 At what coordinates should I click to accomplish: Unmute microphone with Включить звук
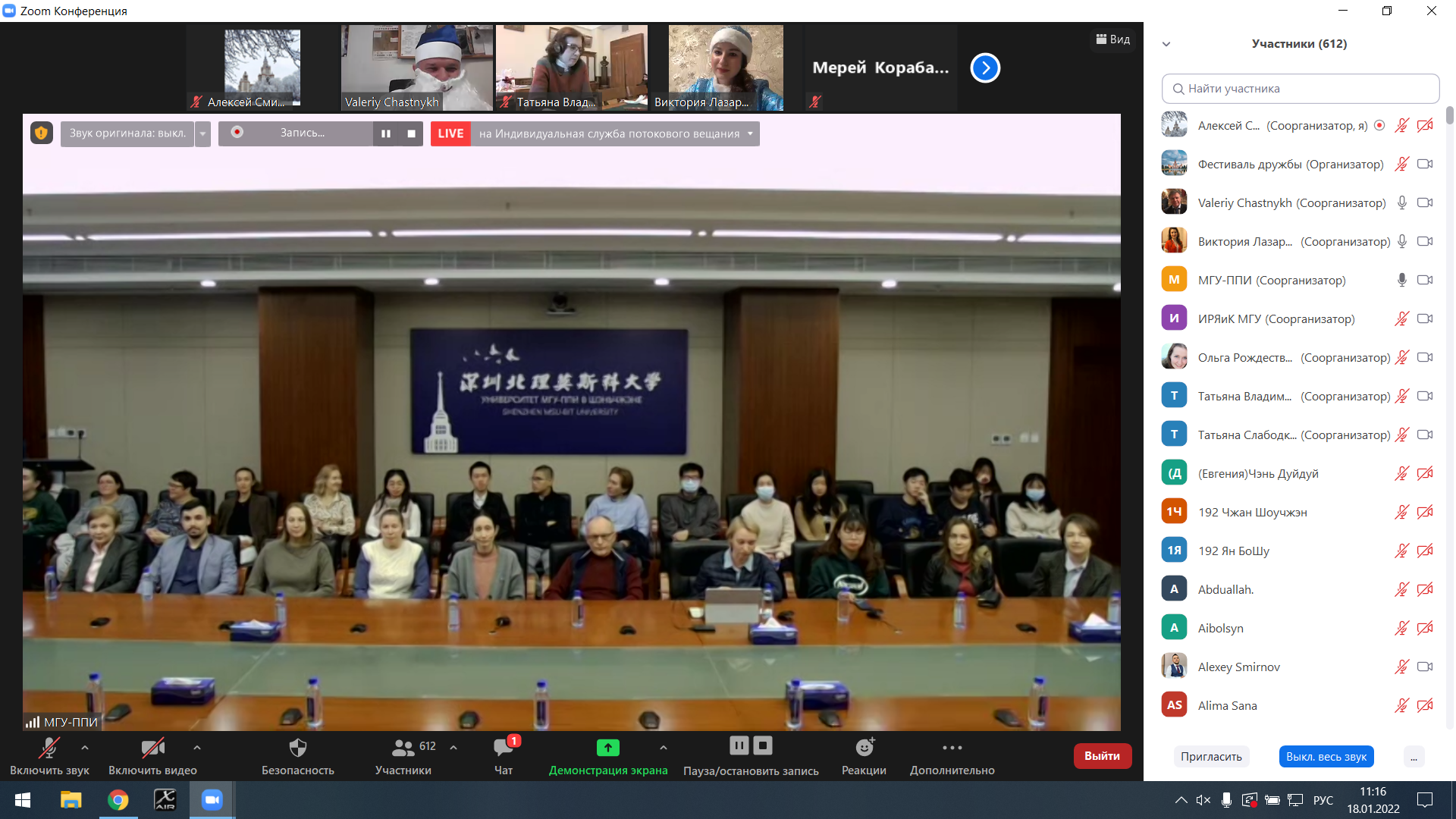pos(49,748)
